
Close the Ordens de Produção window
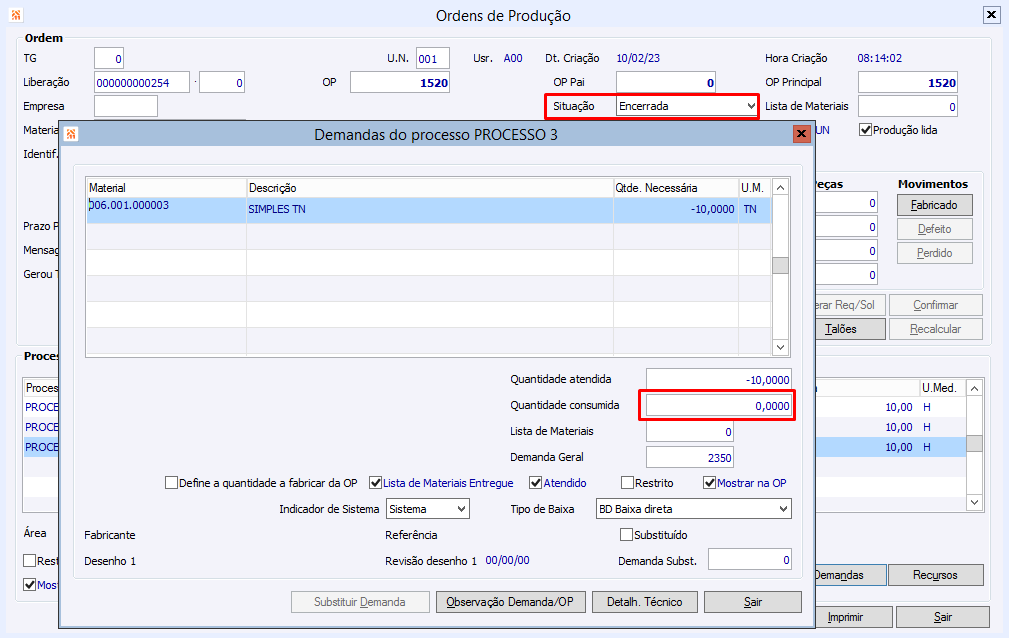[x=992, y=15]
